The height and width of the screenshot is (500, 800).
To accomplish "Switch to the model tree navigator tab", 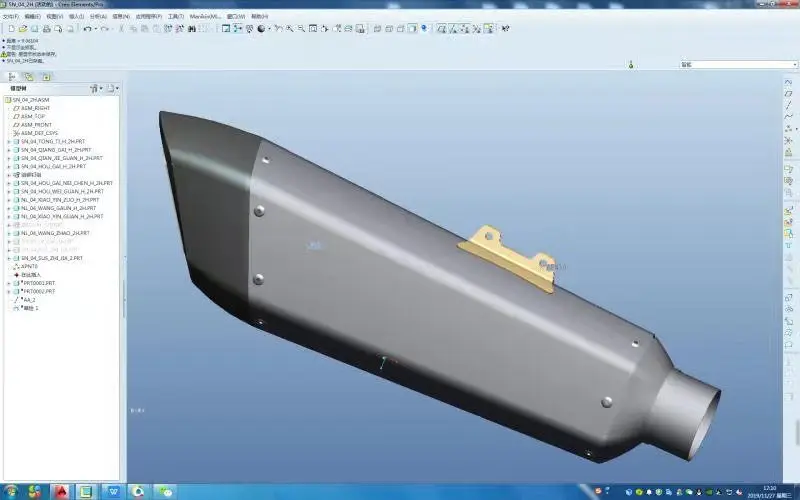I will 12,76.
